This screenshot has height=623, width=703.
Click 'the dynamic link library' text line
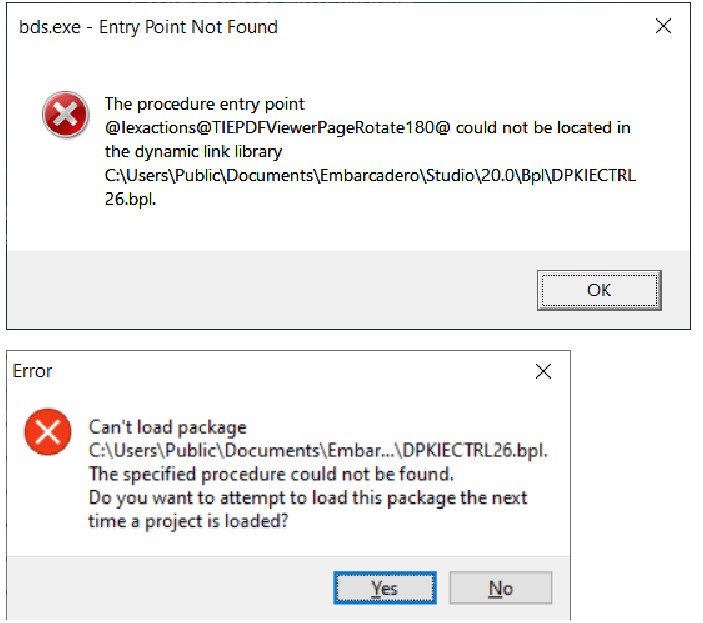click(193, 152)
